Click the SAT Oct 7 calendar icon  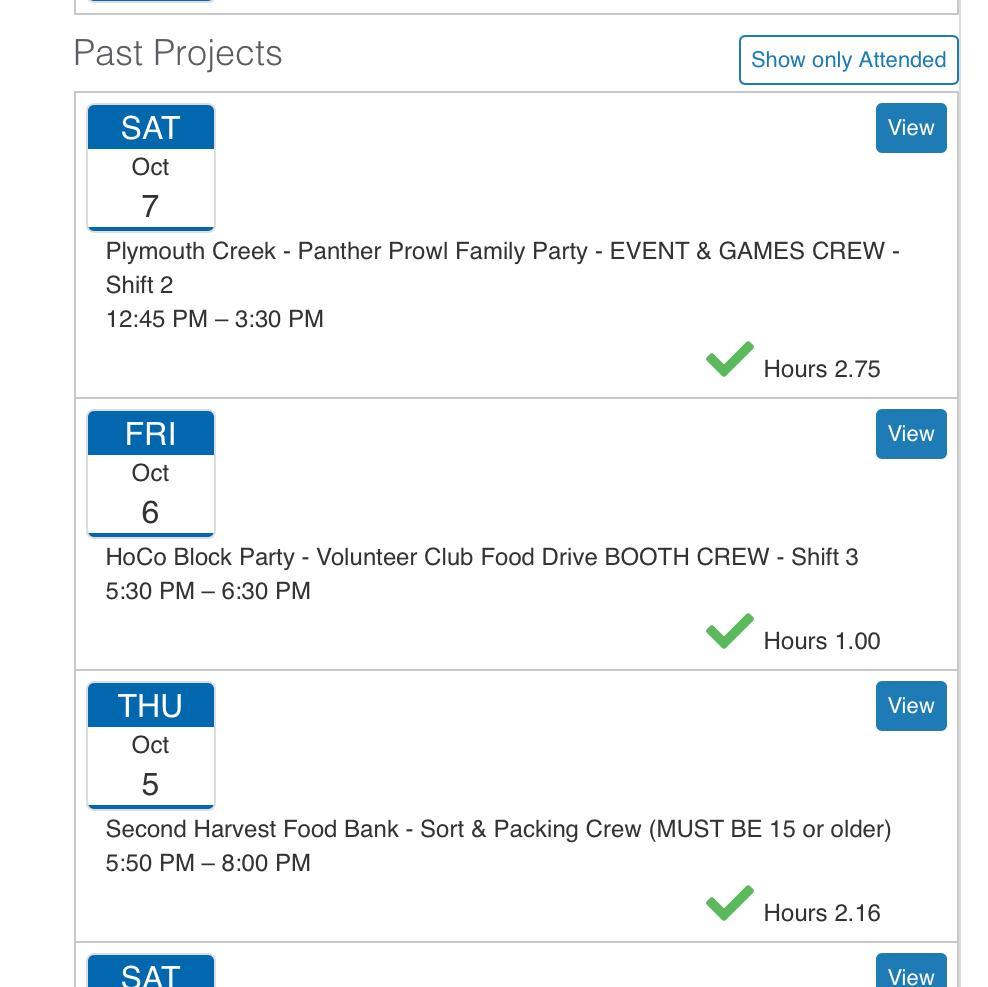click(151, 167)
